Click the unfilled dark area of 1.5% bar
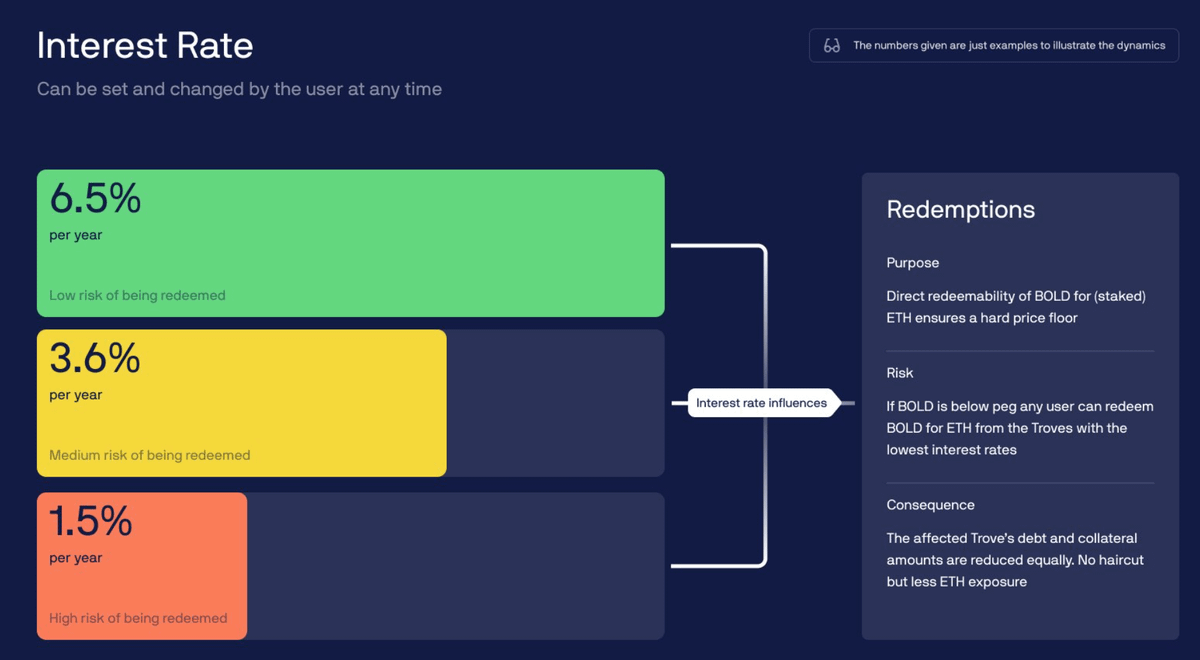The width and height of the screenshot is (1200, 660). 455,565
